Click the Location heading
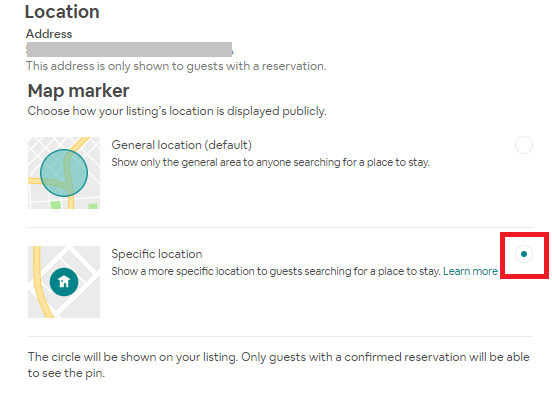The height and width of the screenshot is (398, 552). click(62, 12)
